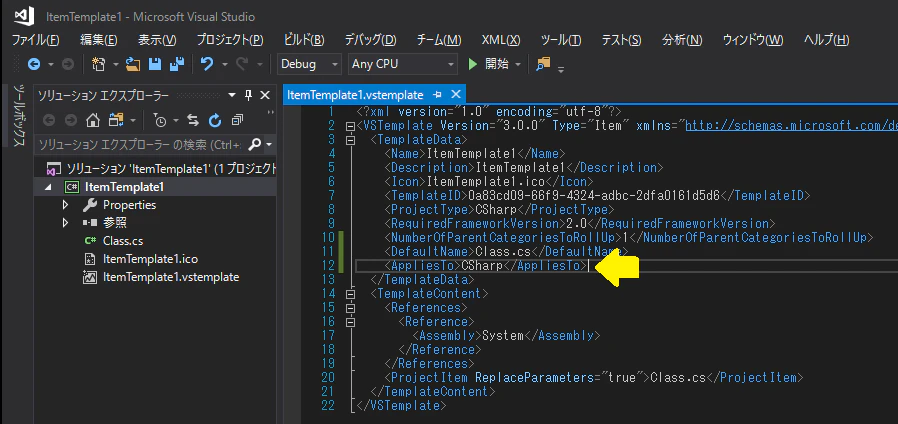
Task: Click the Pending Changes Filter clock icon
Action: (x=160, y=120)
